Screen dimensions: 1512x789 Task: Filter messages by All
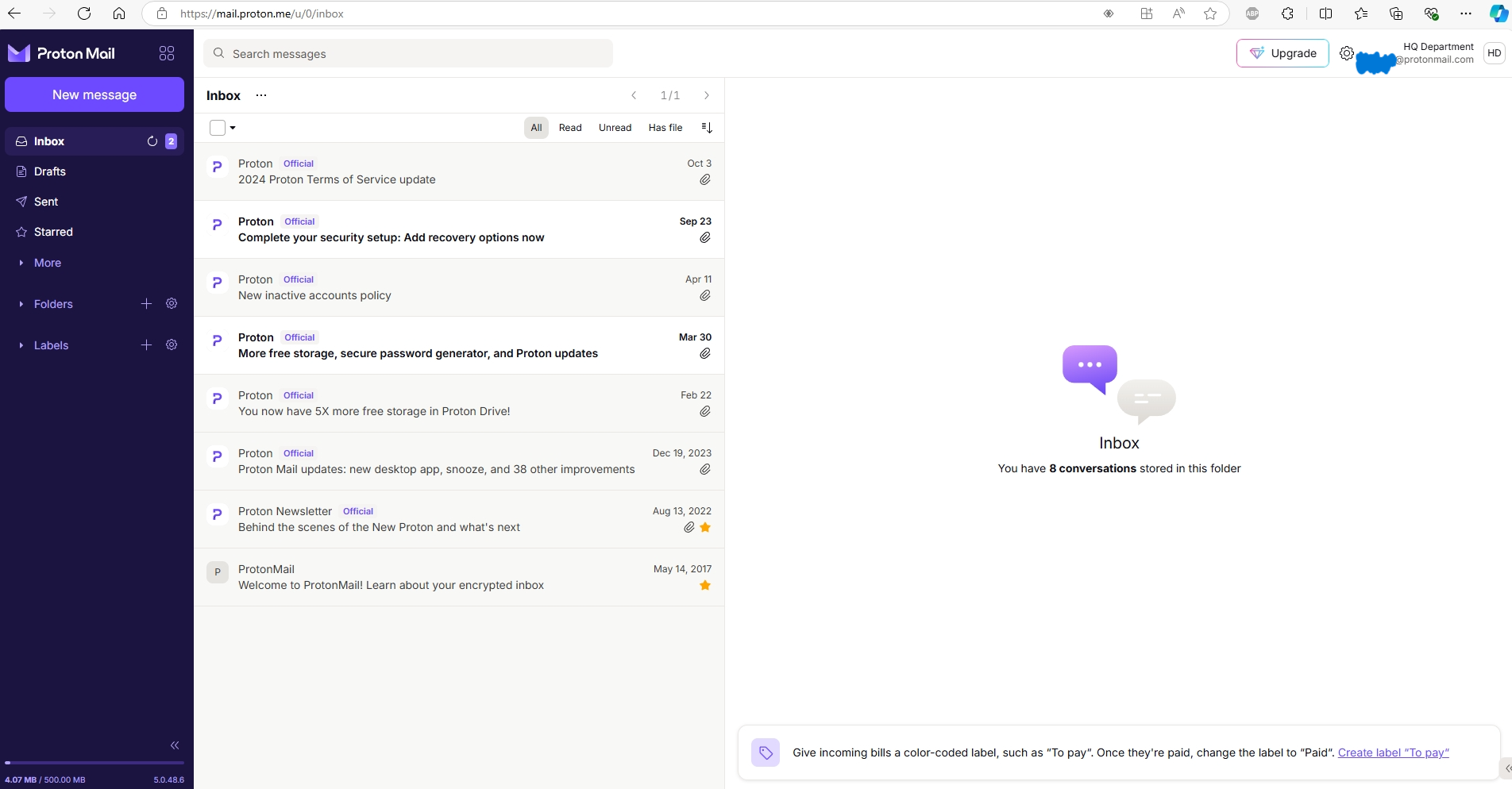click(x=536, y=128)
